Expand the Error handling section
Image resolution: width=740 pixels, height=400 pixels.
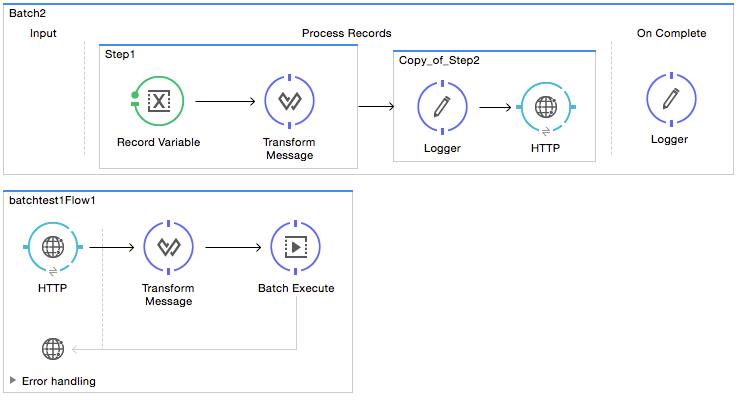tap(14, 381)
